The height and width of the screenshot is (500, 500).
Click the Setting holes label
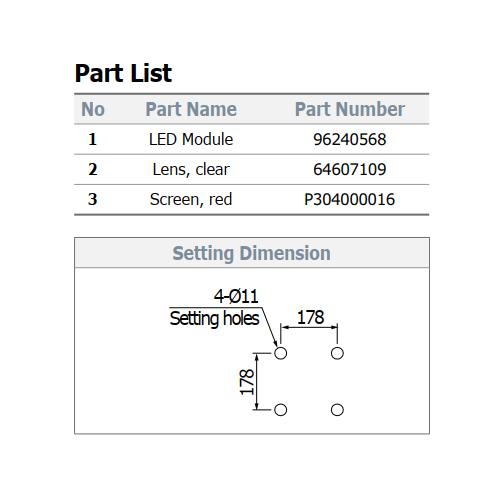(x=214, y=318)
